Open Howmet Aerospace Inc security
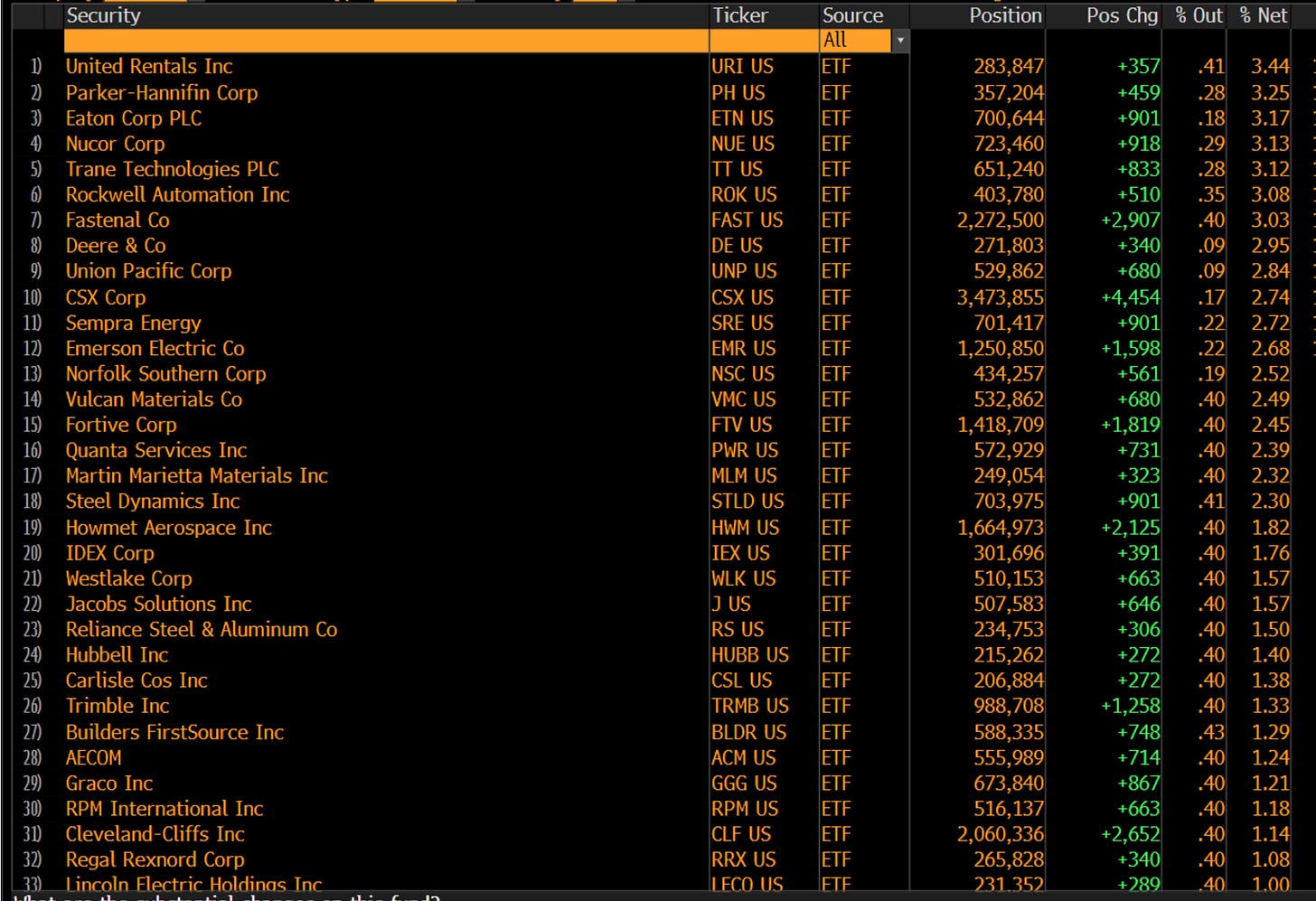This screenshot has height=901, width=1316. pos(169,528)
